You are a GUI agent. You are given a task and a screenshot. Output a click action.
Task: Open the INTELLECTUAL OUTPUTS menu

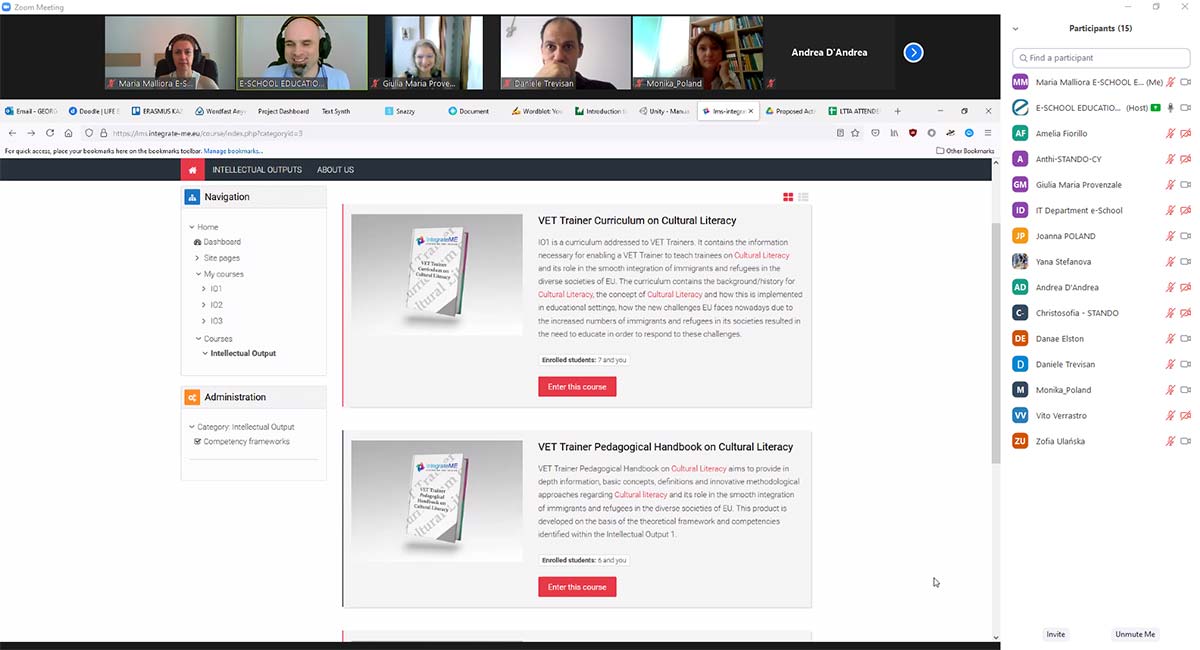coord(256,170)
